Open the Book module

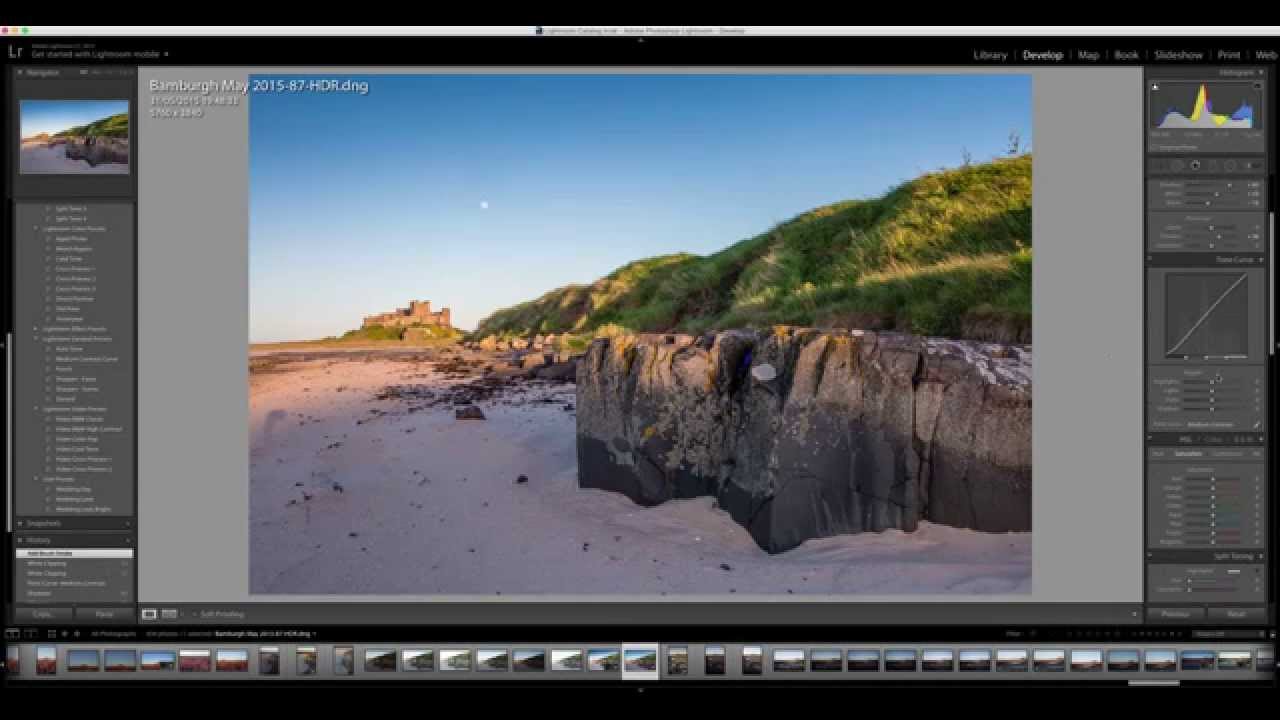click(x=1126, y=55)
